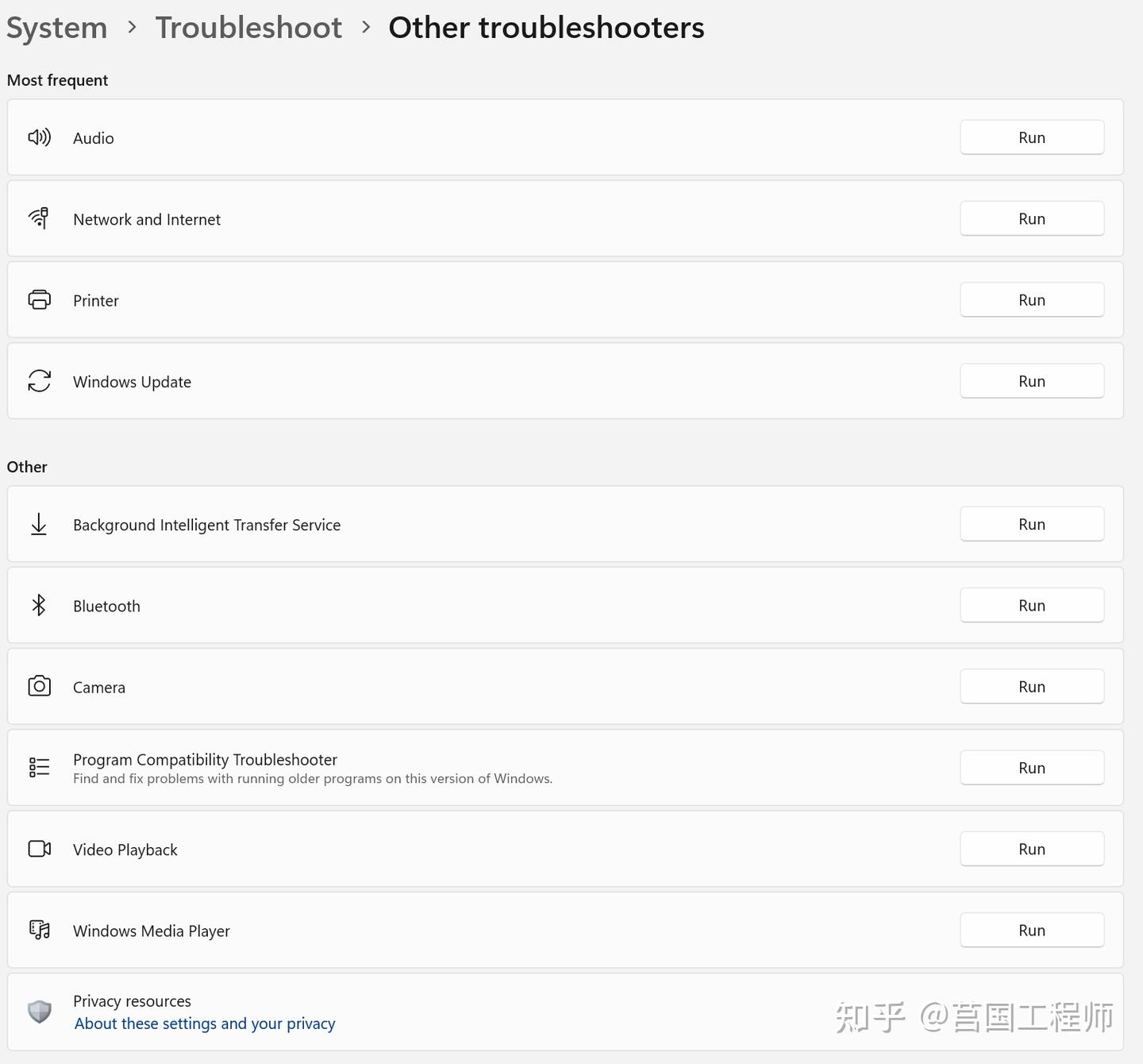Screen dimensions: 1143x1064
Task: Click the Windows Media Player icon
Action: click(39, 930)
